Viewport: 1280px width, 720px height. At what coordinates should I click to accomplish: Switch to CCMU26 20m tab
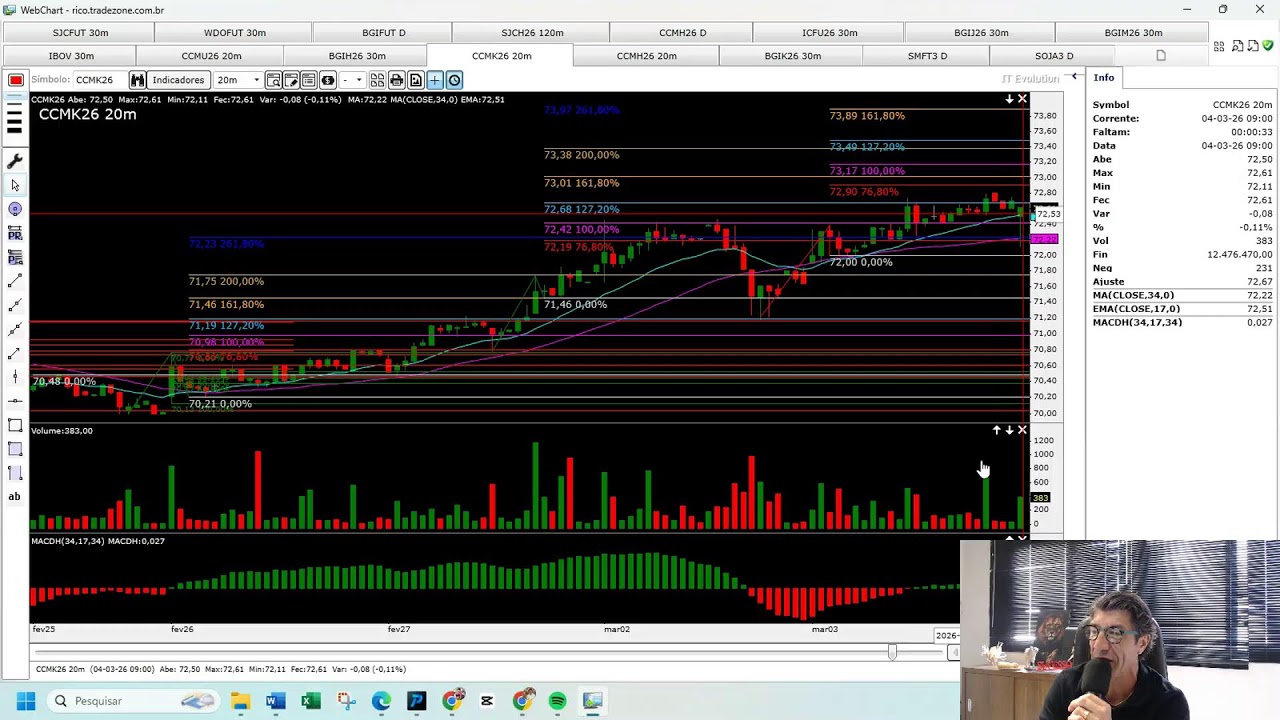coord(211,56)
